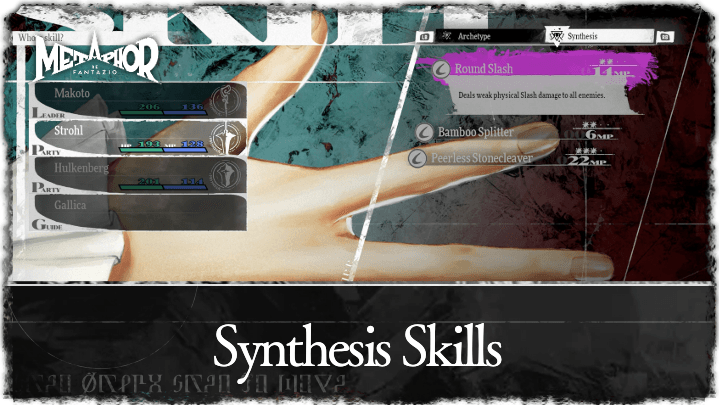Click the Archetype tab emblem icon
Viewport: 720px width, 405px height.
point(446,36)
